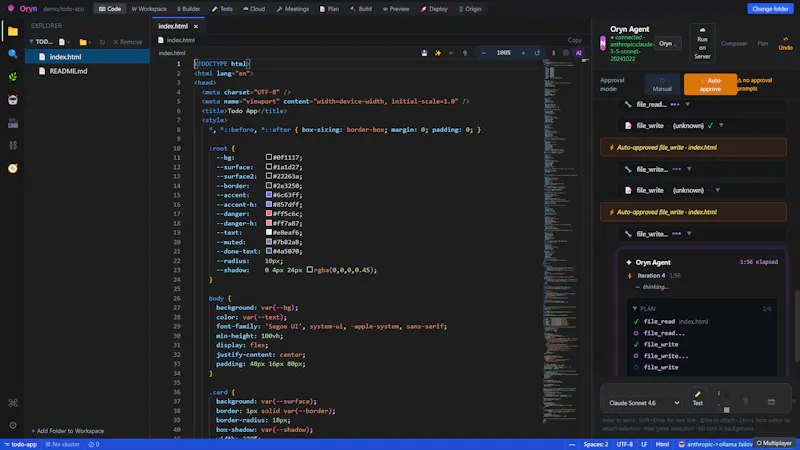Decrease editor zoom with minus button
800x450 pixels.
click(x=484, y=53)
